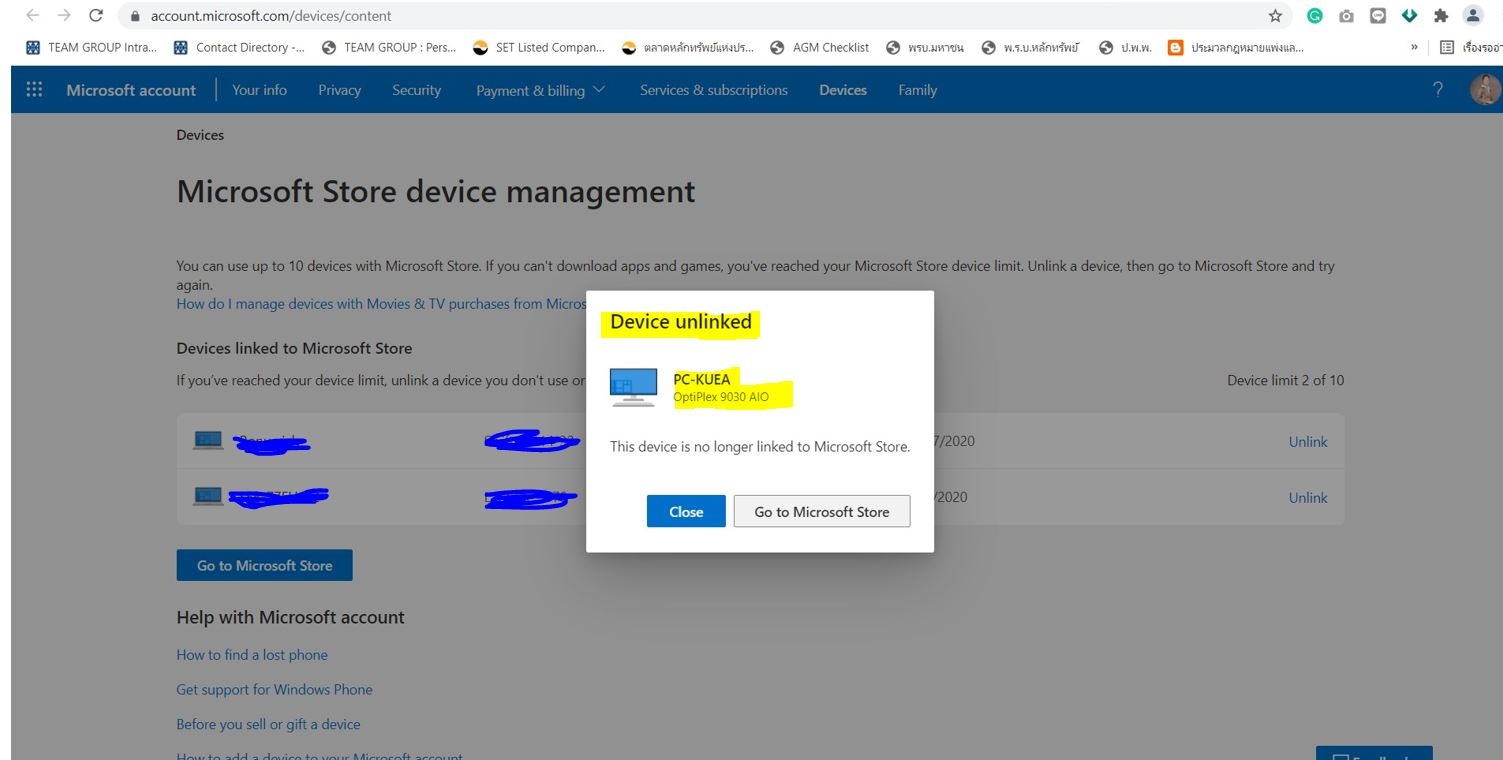1503x760 pixels.
Task: Click the Devices breadcrumb
Action: coord(200,135)
